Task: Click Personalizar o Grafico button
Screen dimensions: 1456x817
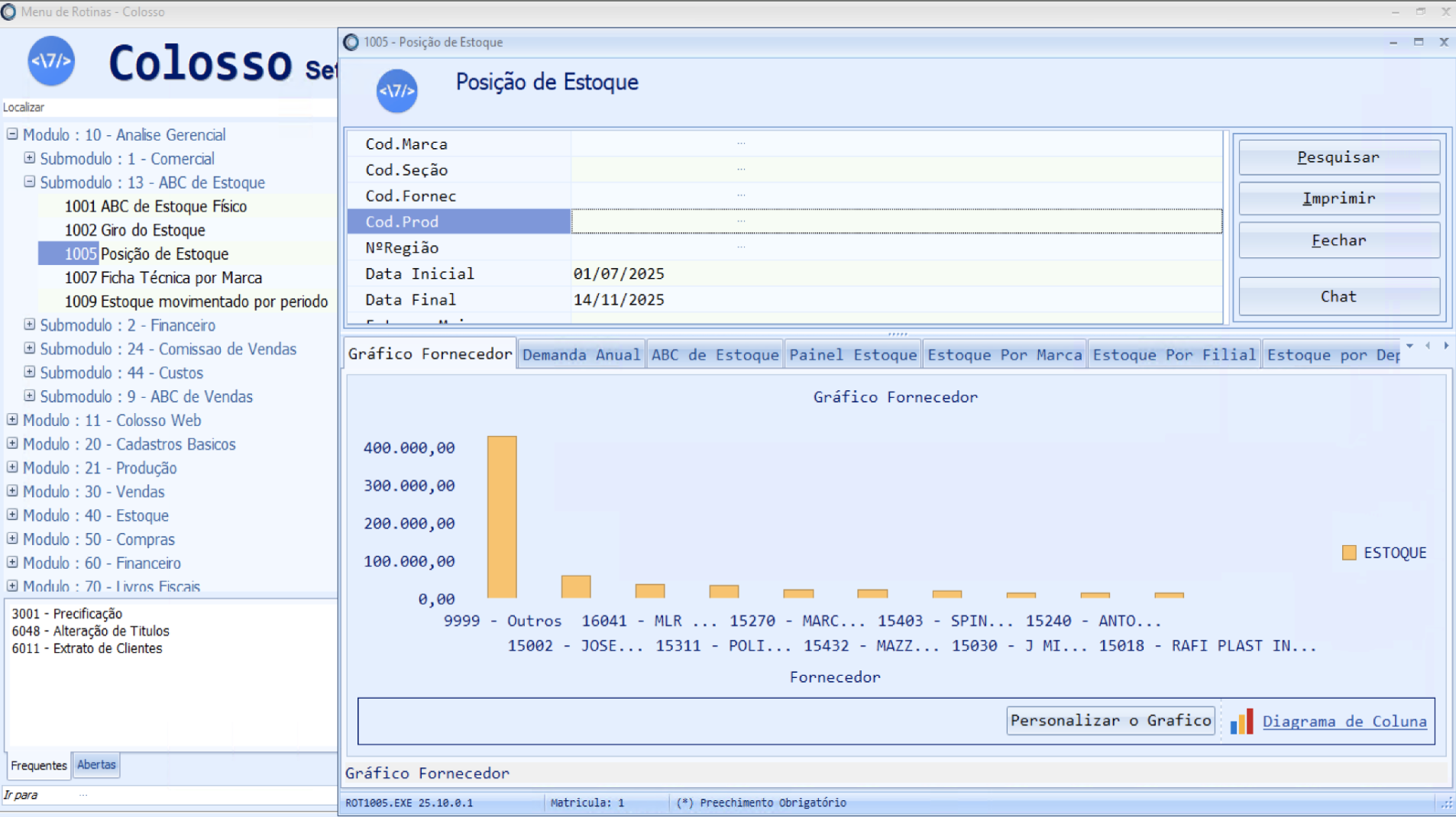Action: coord(1110,721)
